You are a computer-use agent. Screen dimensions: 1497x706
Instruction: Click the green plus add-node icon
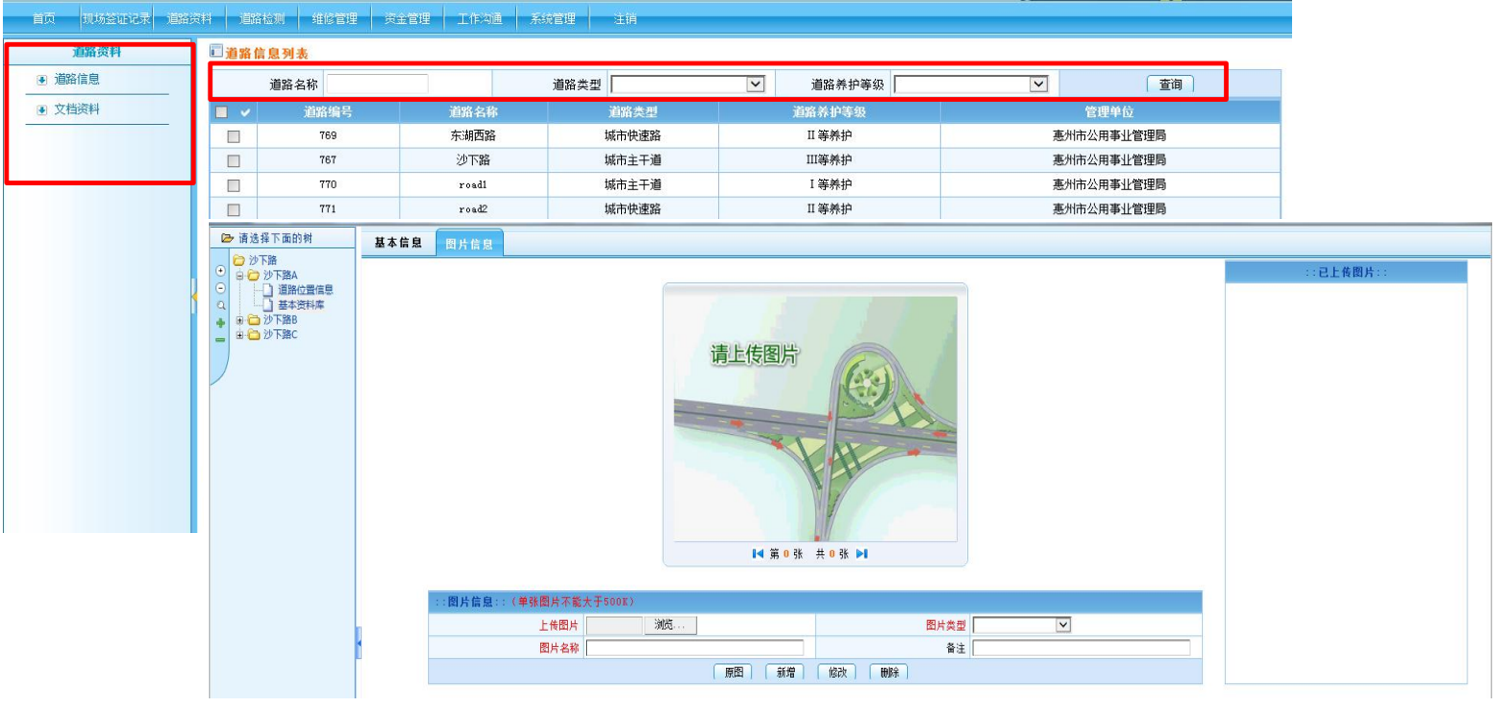[221, 323]
